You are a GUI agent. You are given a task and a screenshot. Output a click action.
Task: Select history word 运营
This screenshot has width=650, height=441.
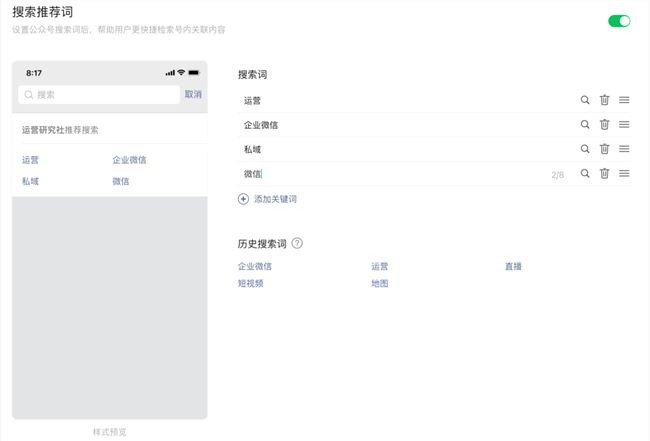[380, 266]
